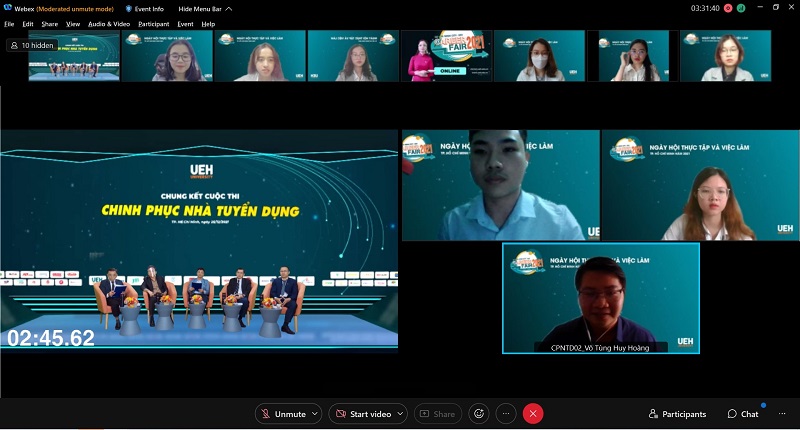Open the Audio & Video menu
The height and width of the screenshot is (430, 800).
pyautogui.click(x=109, y=24)
